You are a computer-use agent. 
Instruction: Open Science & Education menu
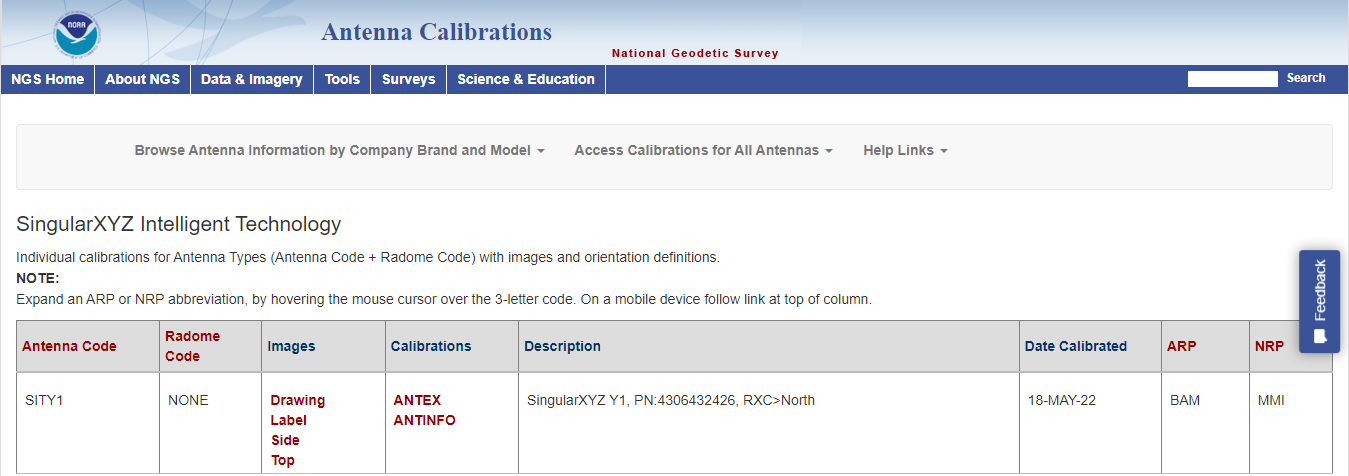526,79
